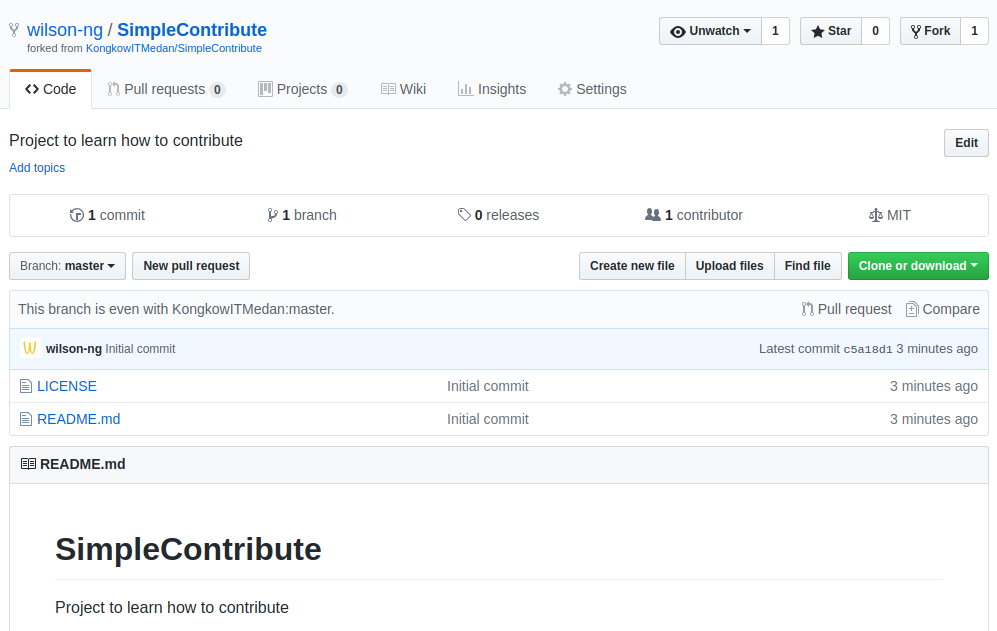Click the fork count 1
The image size is (997, 631).
[974, 31]
